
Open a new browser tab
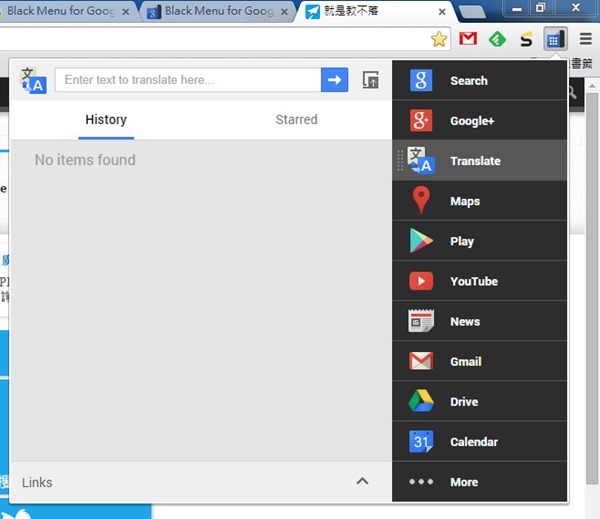tap(472, 12)
